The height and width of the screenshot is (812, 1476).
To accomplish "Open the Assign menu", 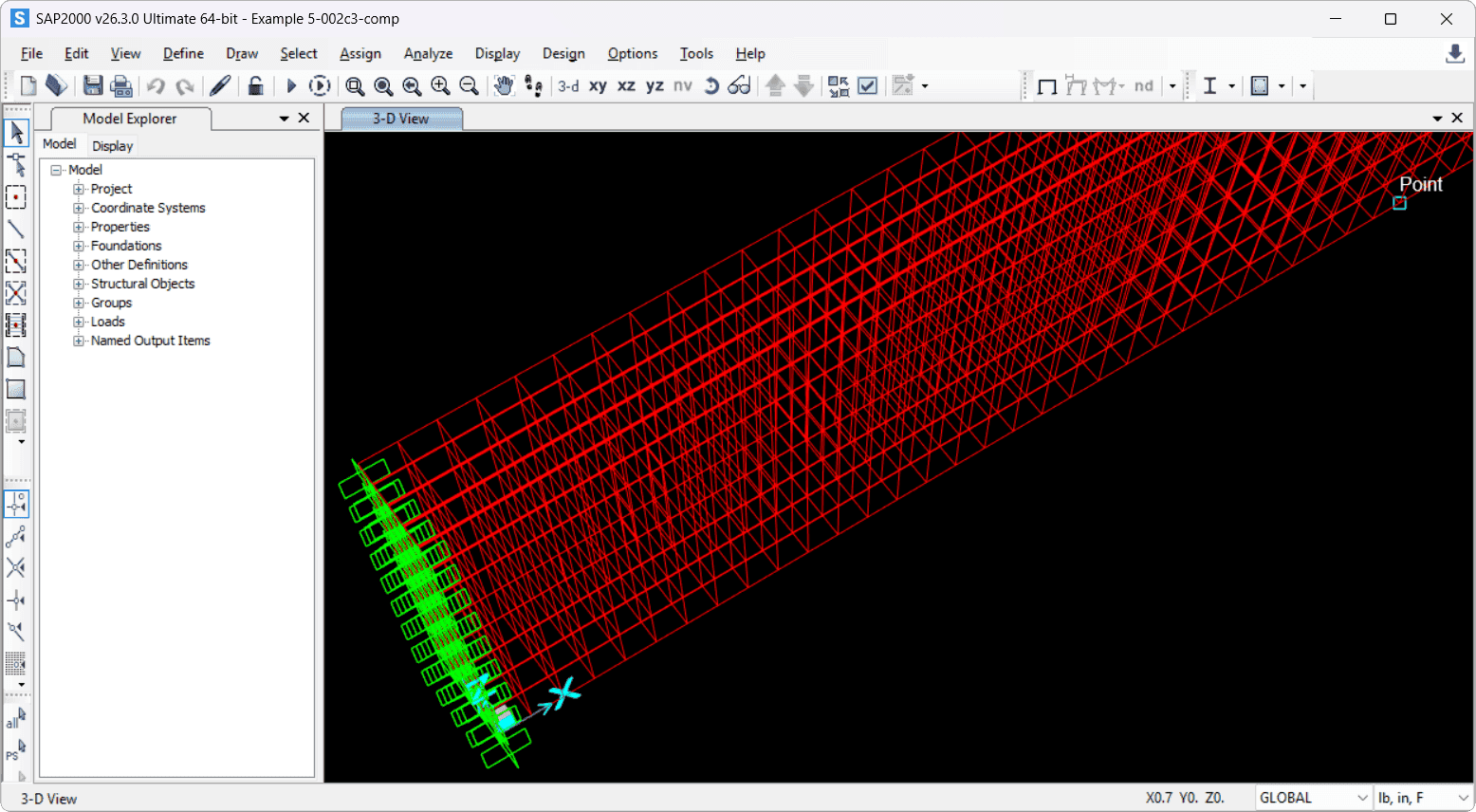I will (x=360, y=54).
